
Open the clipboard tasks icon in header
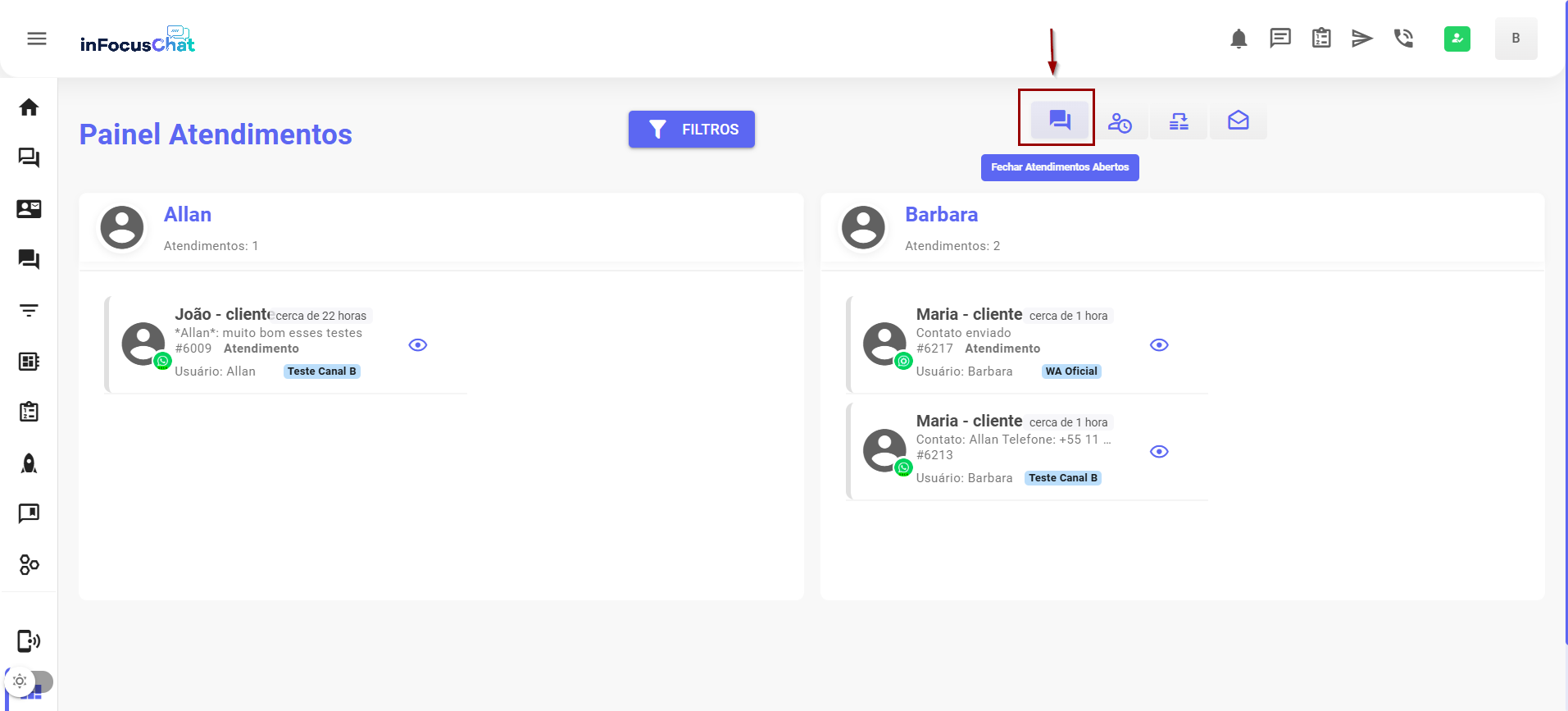tap(1321, 39)
